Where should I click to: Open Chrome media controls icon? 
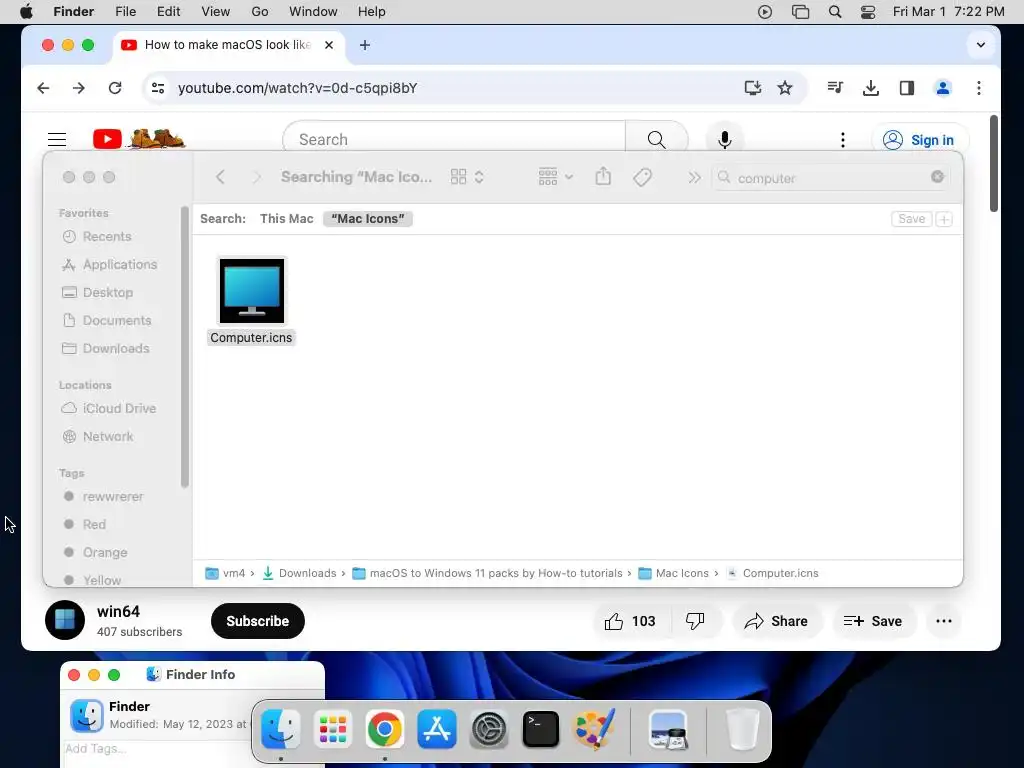click(x=835, y=88)
